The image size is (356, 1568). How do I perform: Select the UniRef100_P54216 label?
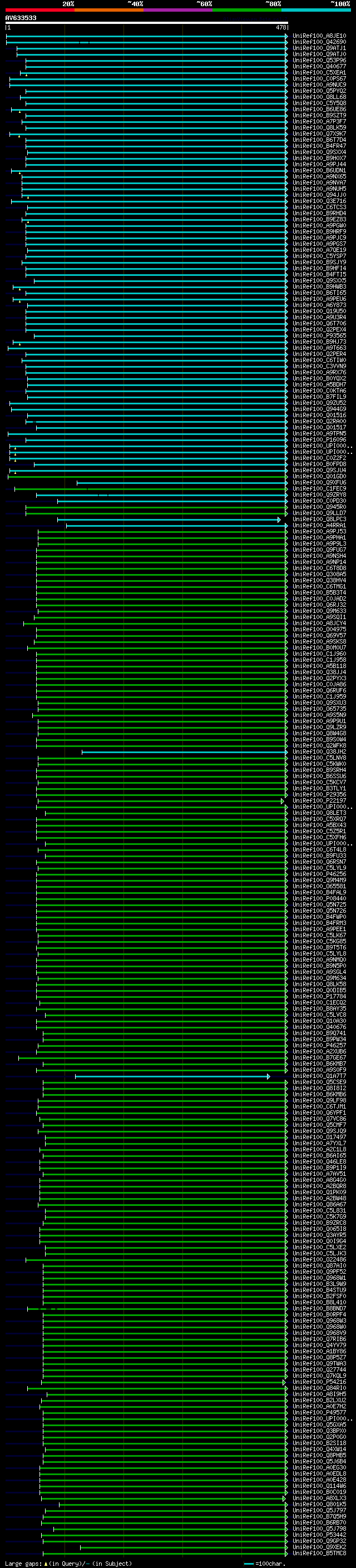tap(319, 1382)
